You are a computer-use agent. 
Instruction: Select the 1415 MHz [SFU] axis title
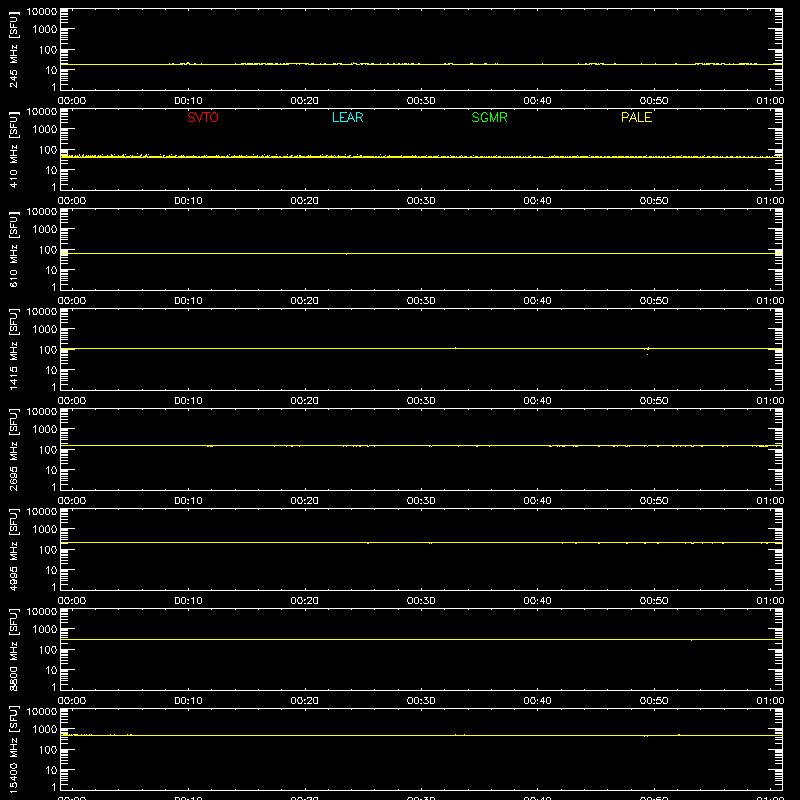click(x=13, y=349)
